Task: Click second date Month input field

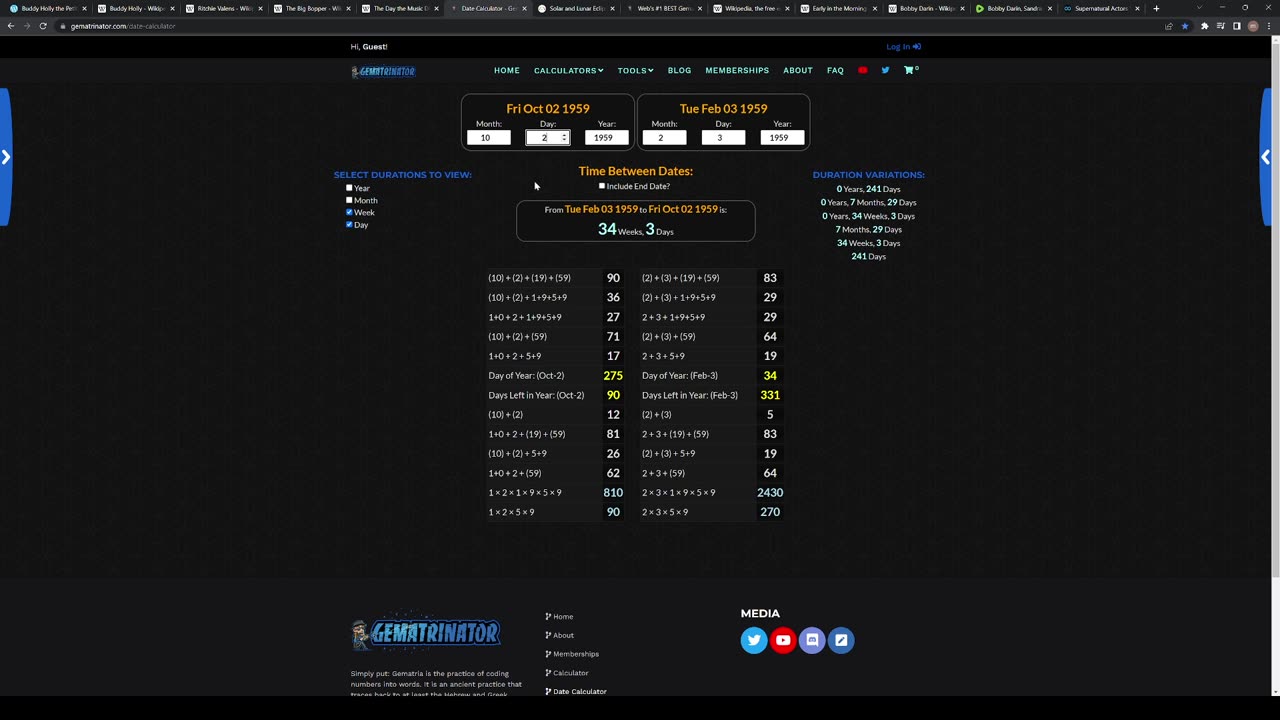Action: 664,138
